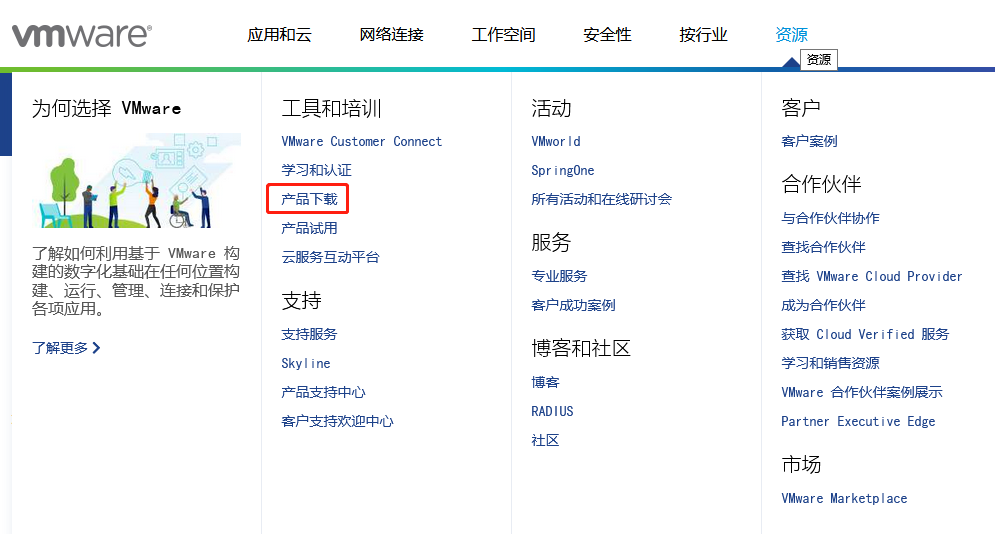Click the VMworld event link
Viewport: 995px width, 534px height.
coord(555,142)
